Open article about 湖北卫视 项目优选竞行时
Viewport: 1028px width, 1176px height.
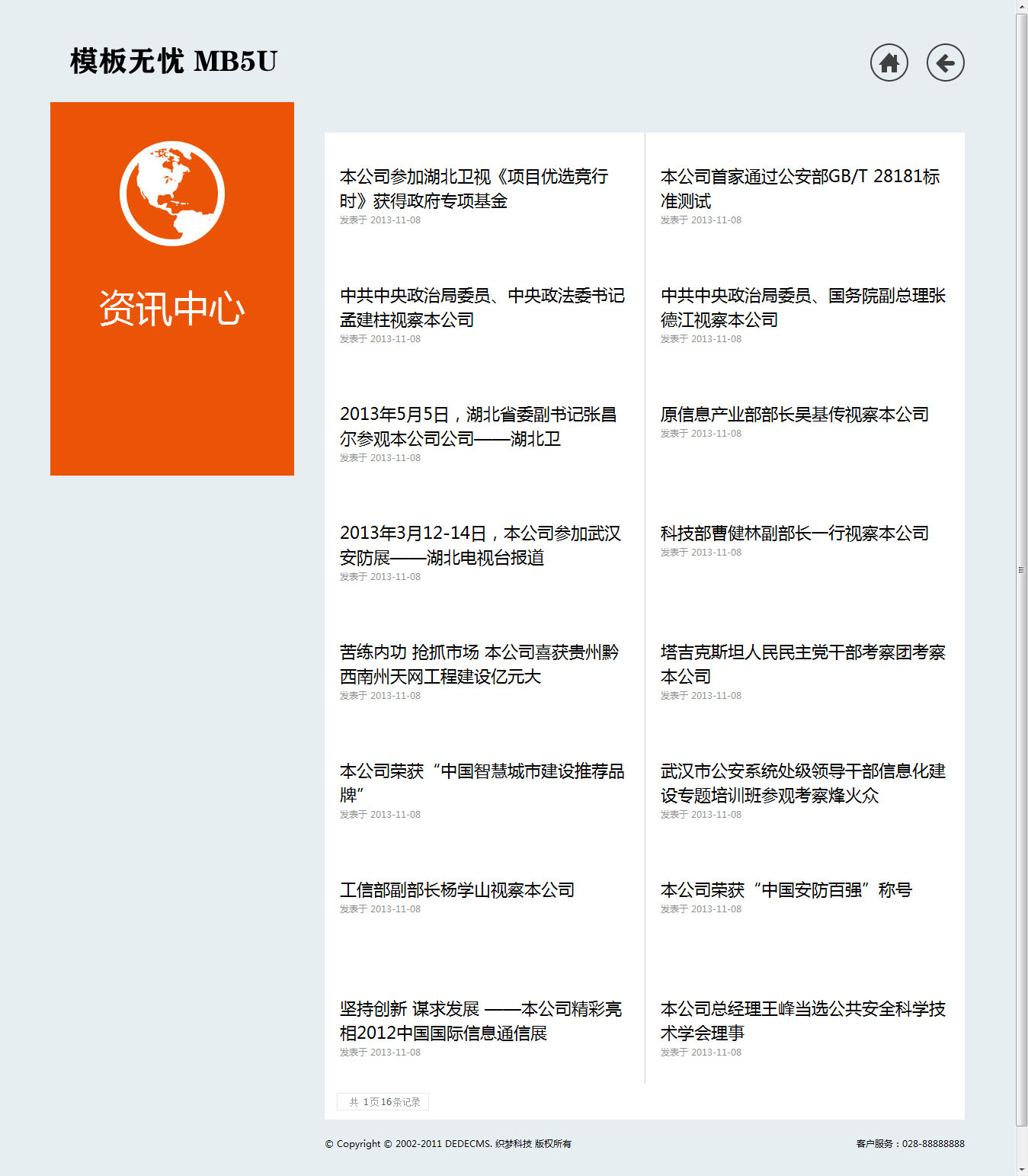(473, 188)
